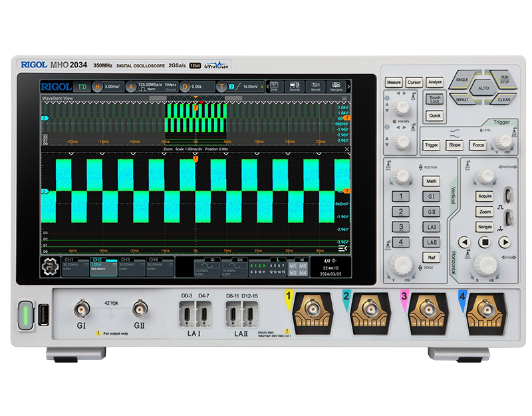
Task: Toggle the Touch Lock button
Action: tap(435, 99)
